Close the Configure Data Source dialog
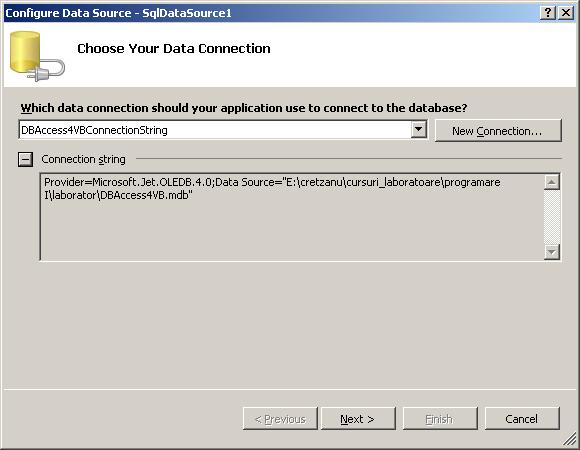This screenshot has width=580, height=450. pyautogui.click(x=566, y=13)
